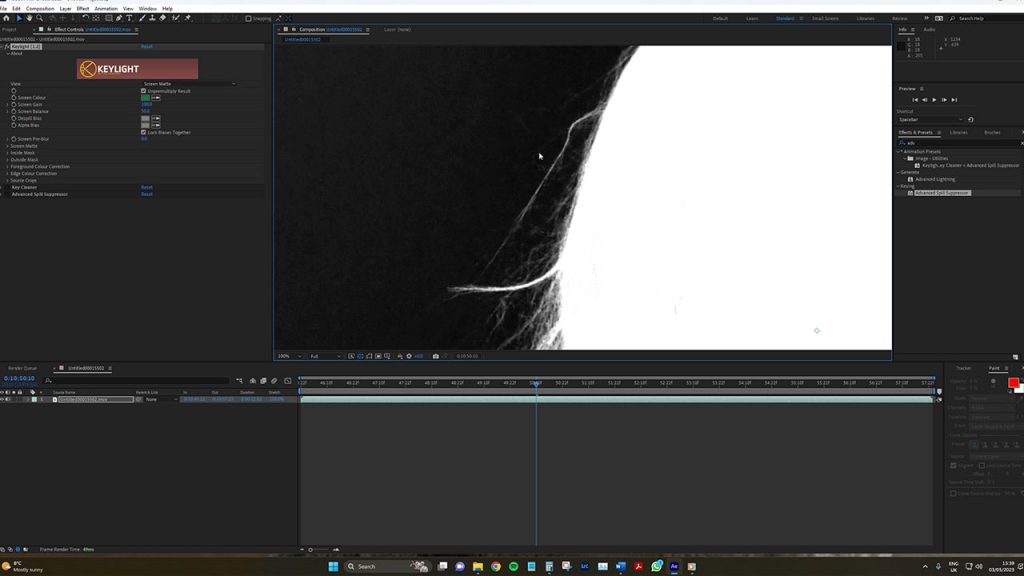
Task: Open WhatsApp from the taskbar
Action: tap(656, 566)
